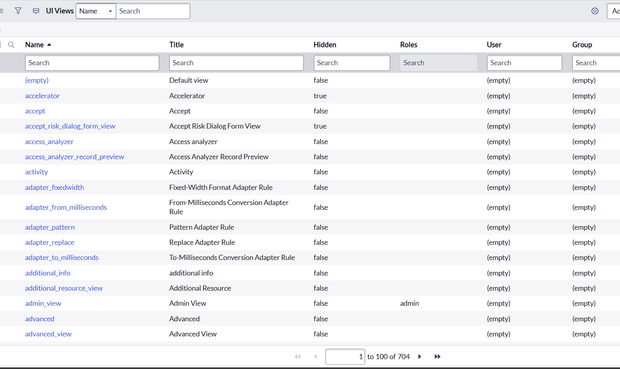Click 'Access Analyzer Record Preview' title cell

[x=219, y=157]
